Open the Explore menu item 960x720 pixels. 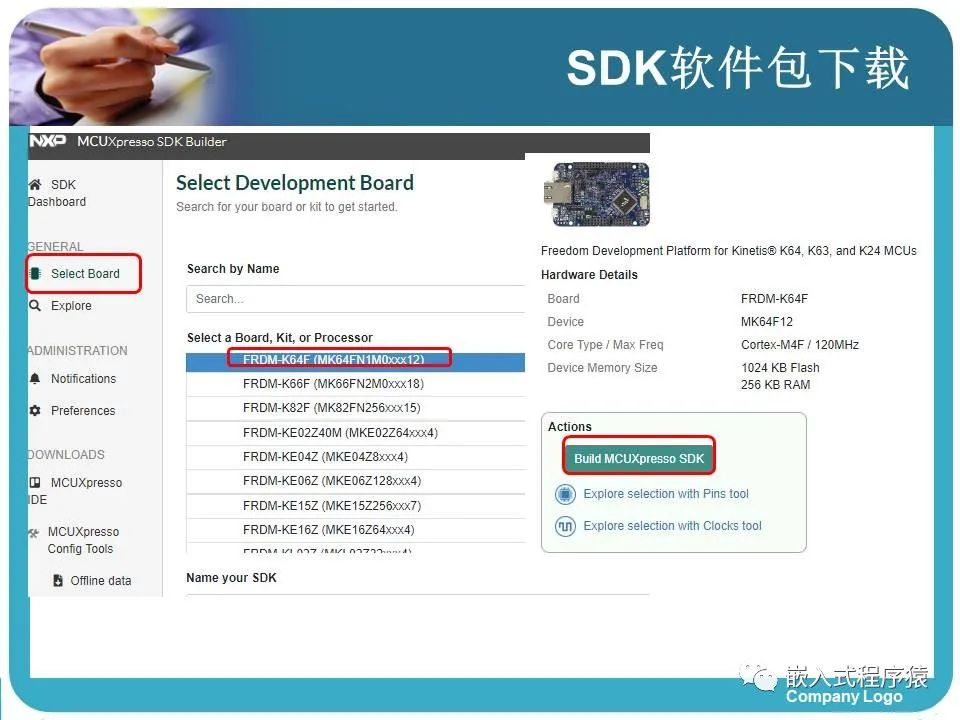pos(71,306)
